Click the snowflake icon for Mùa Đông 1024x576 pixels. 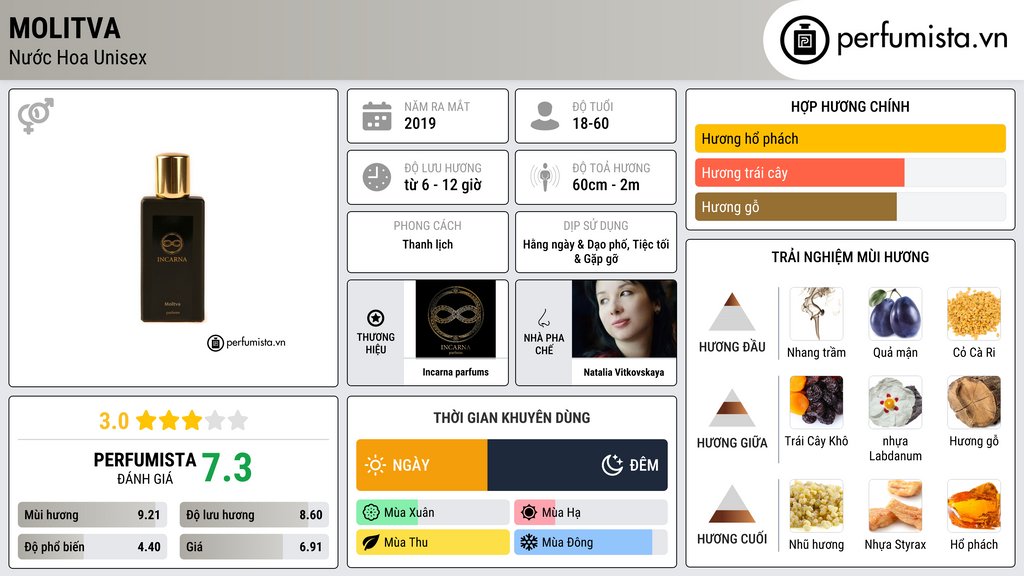point(529,542)
